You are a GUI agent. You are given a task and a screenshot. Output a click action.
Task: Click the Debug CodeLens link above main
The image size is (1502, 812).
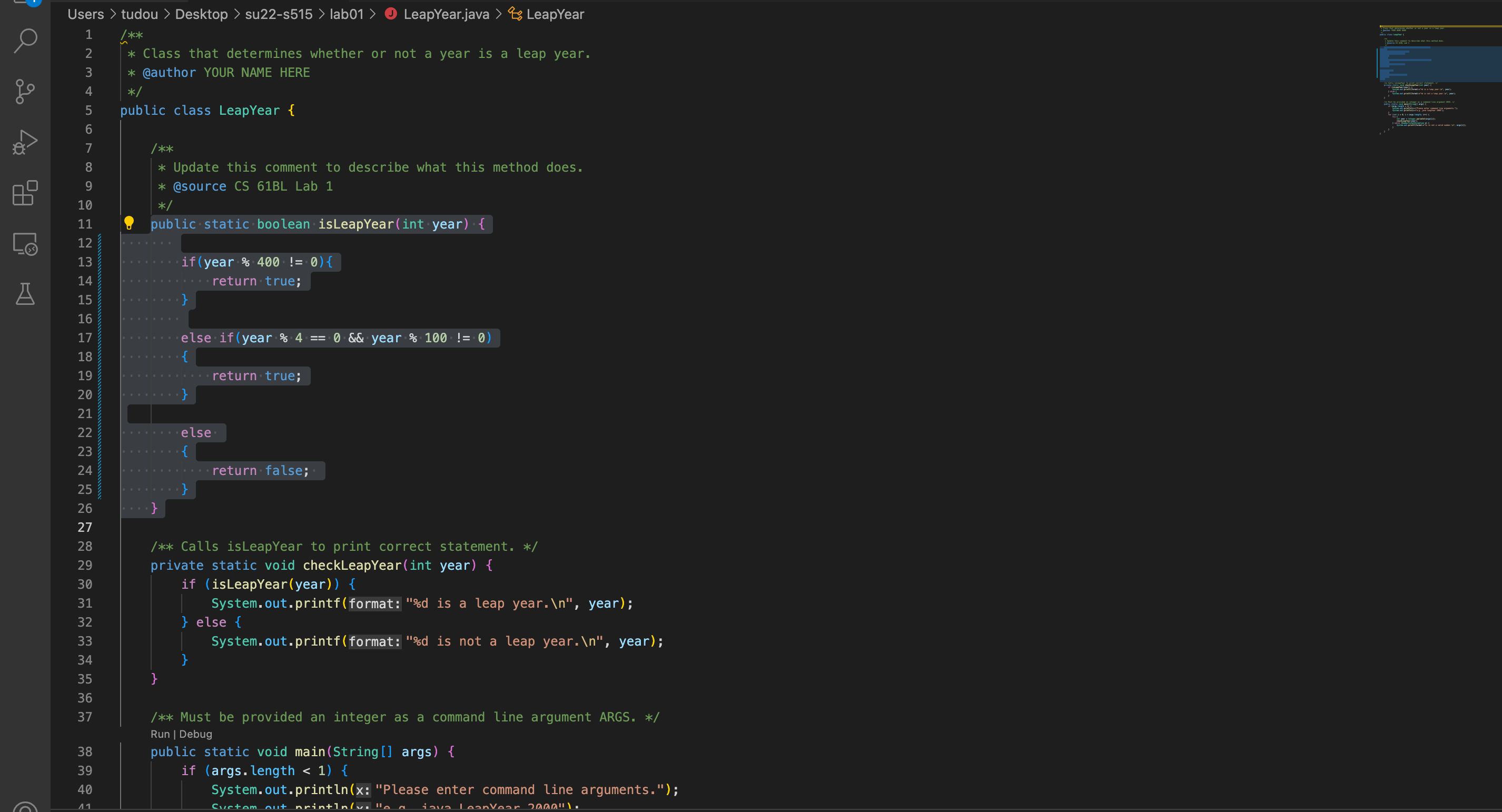(x=196, y=734)
